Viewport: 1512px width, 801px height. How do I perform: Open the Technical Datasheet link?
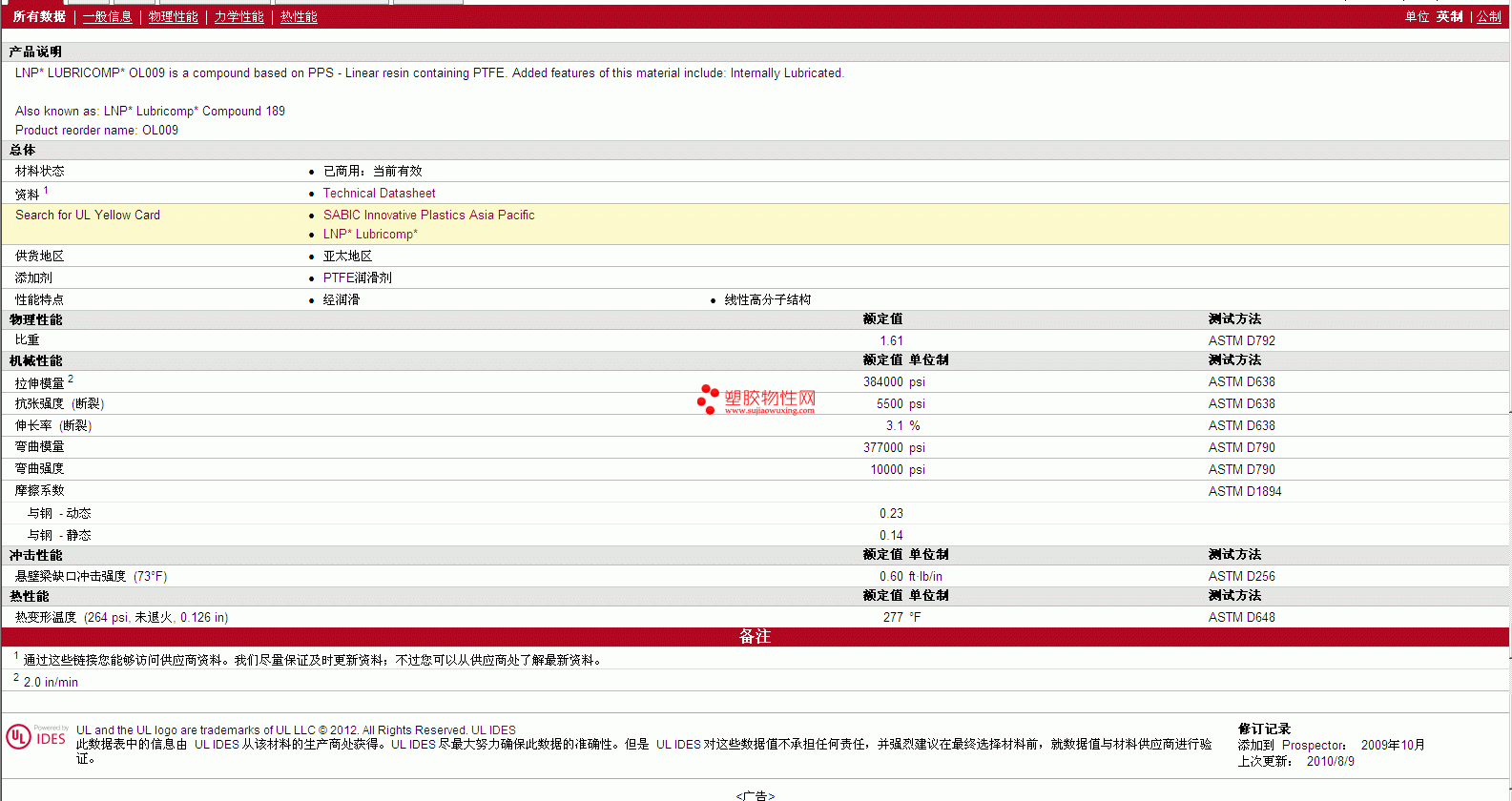click(x=380, y=194)
